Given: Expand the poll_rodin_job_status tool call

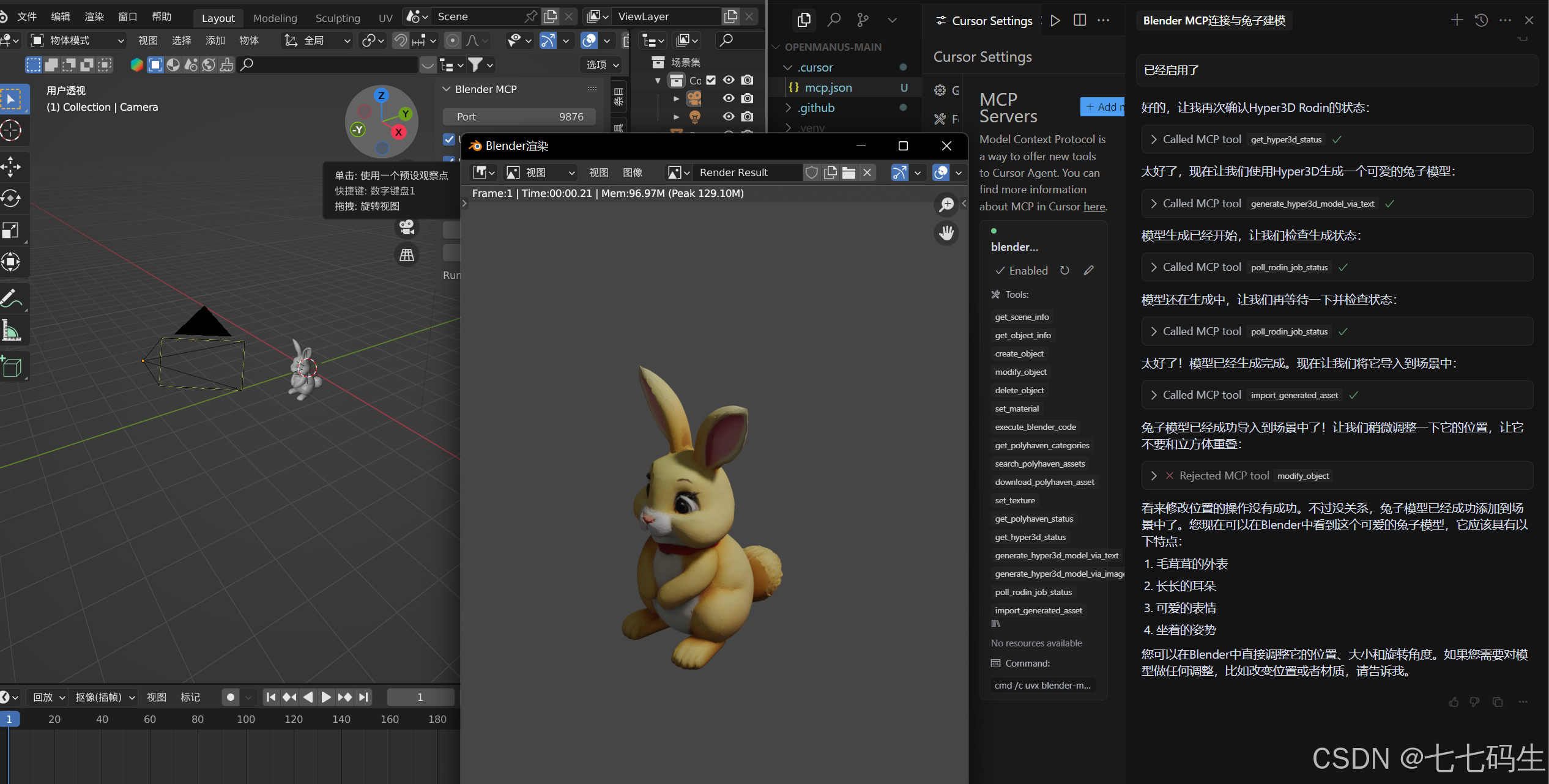Looking at the screenshot, I should click(1154, 267).
